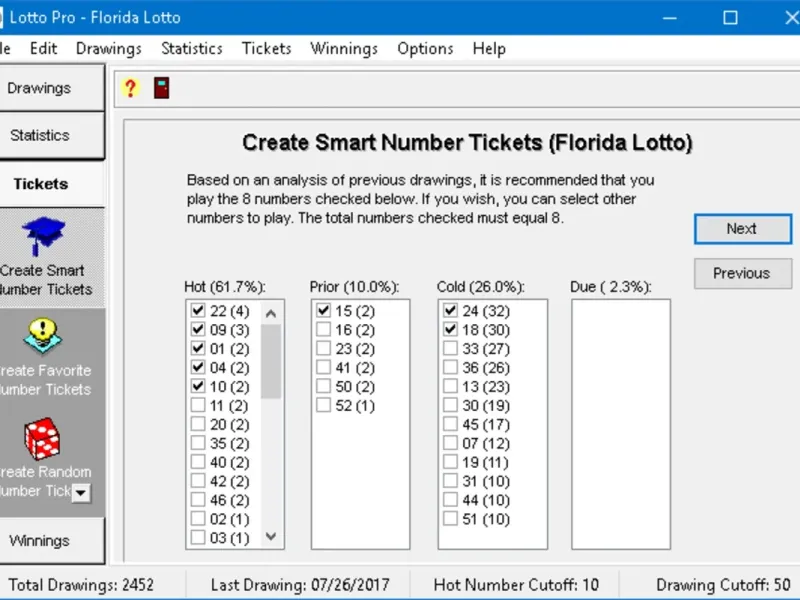The image size is (800, 600).
Task: Open the Drawings menu
Action: tap(109, 48)
